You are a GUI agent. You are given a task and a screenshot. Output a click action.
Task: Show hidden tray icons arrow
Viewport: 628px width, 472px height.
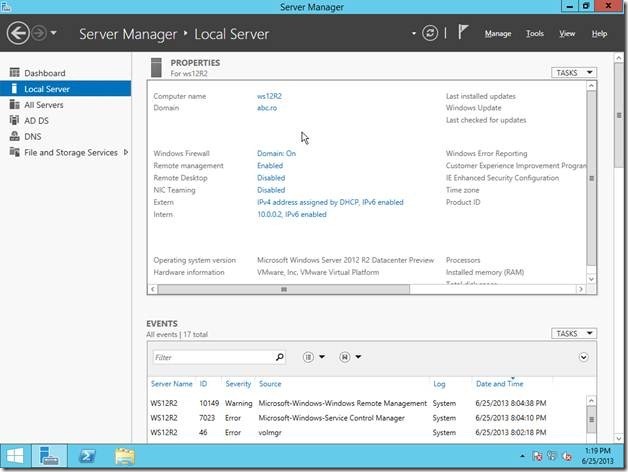coord(522,456)
